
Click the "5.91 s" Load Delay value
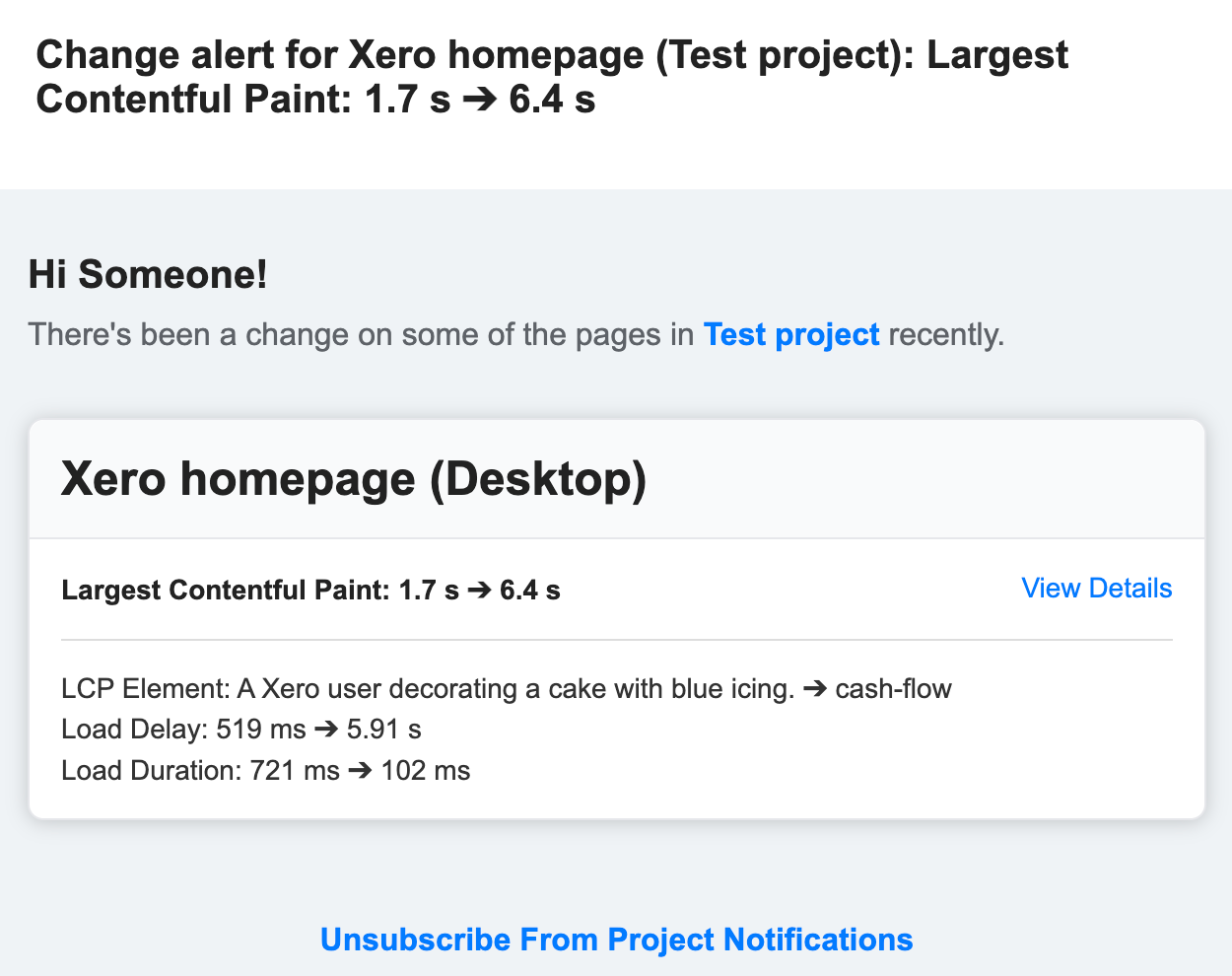[384, 730]
